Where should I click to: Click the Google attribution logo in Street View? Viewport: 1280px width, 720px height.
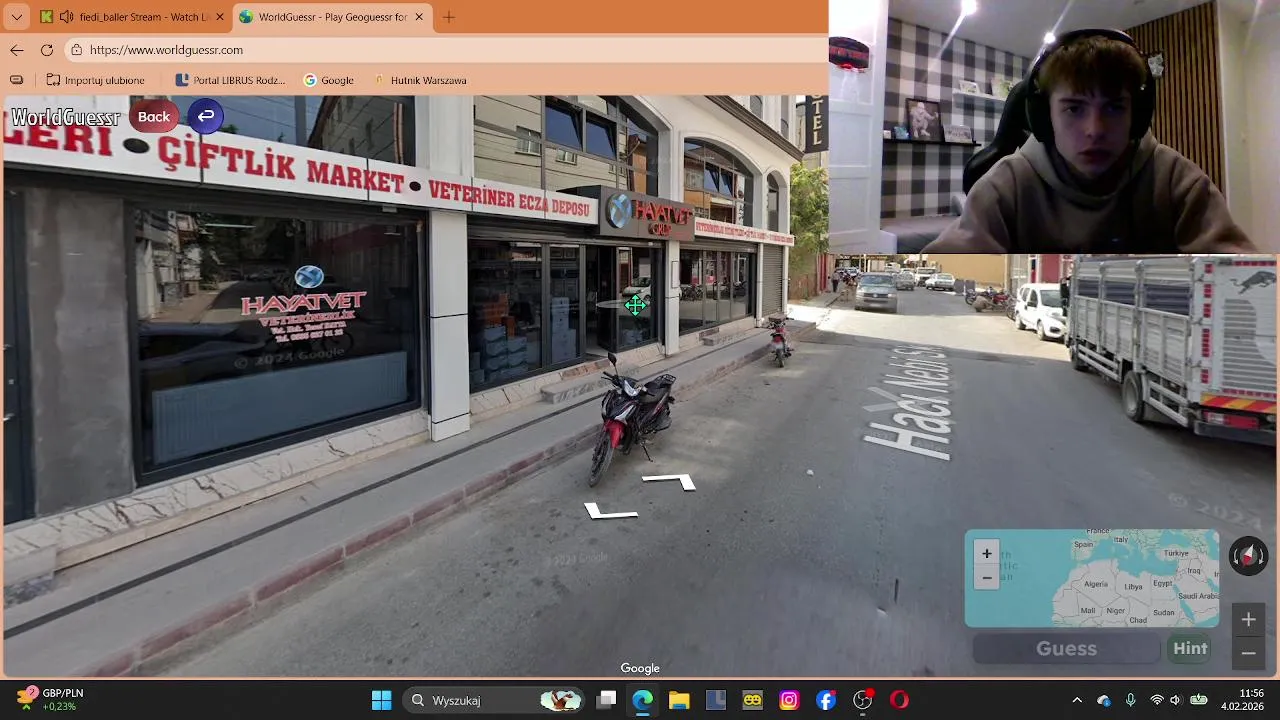[640, 668]
